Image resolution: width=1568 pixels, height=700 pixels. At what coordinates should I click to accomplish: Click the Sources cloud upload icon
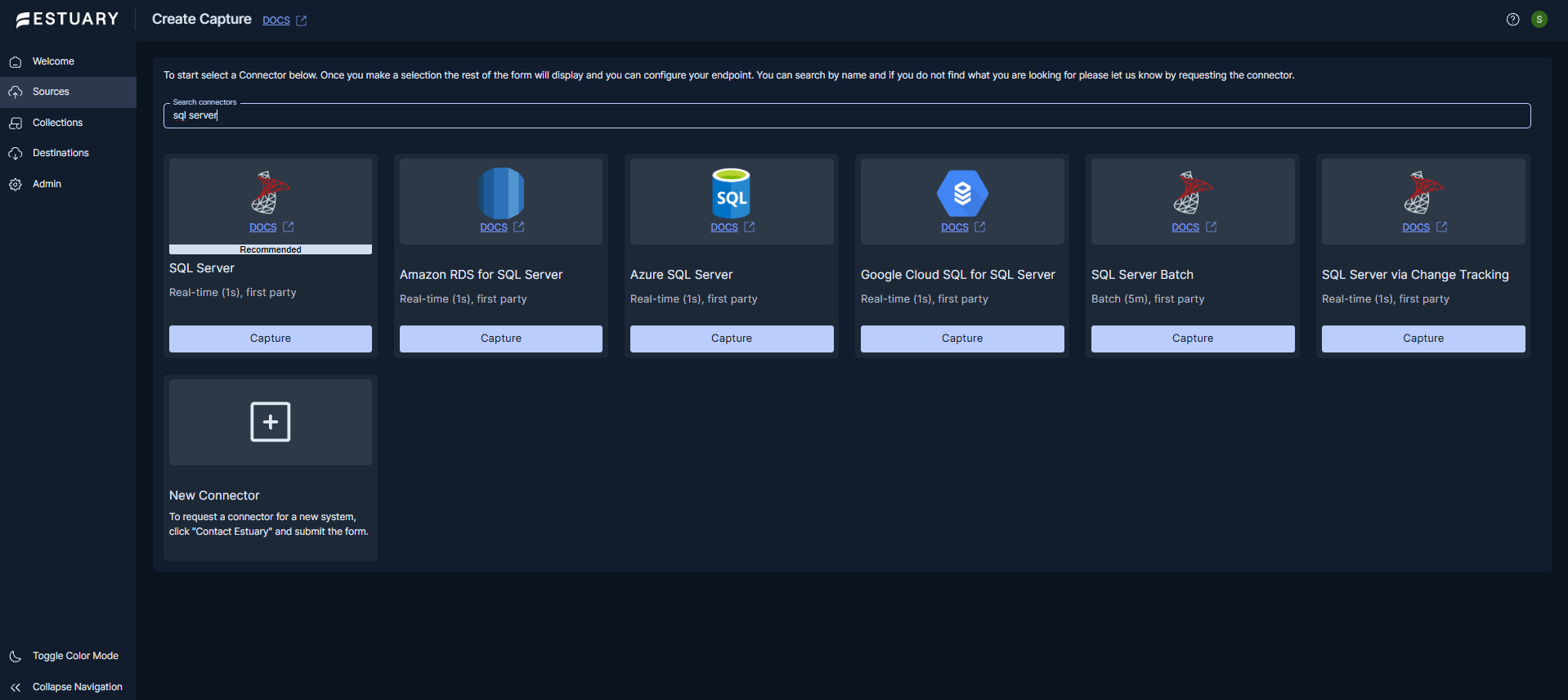point(16,92)
